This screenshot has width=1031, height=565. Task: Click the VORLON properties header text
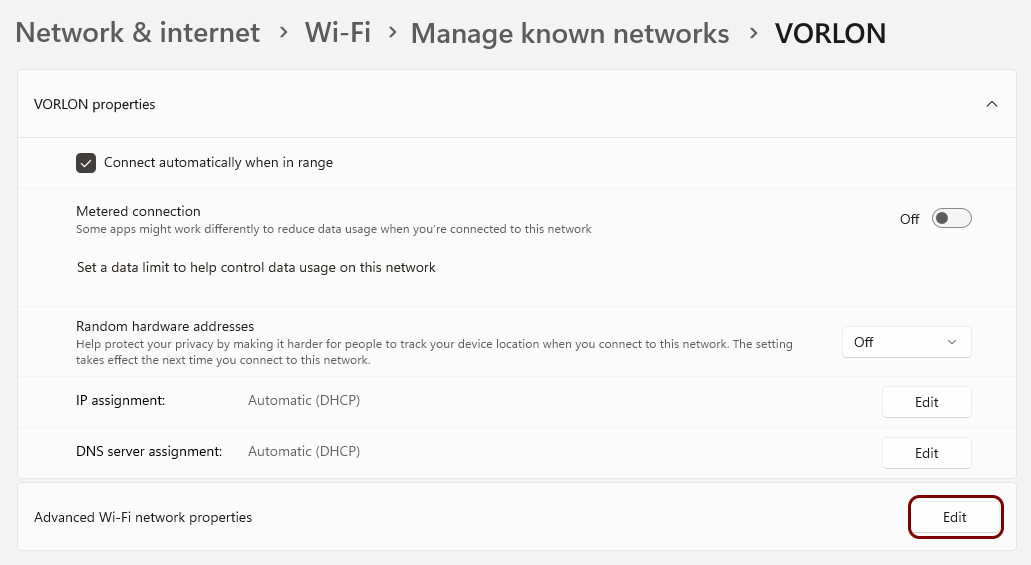[95, 104]
